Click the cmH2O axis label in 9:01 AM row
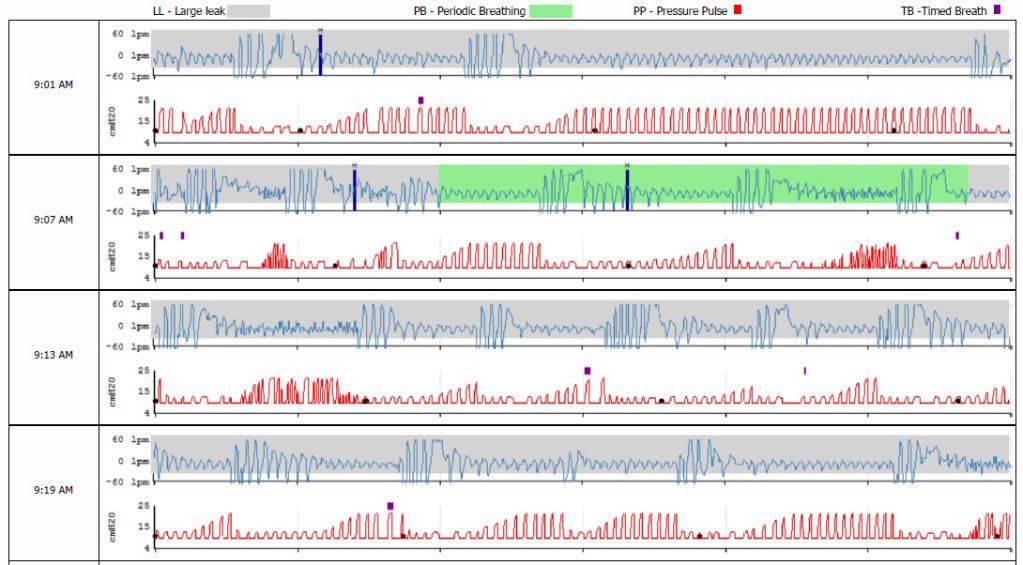1023x565 pixels. 113,121
